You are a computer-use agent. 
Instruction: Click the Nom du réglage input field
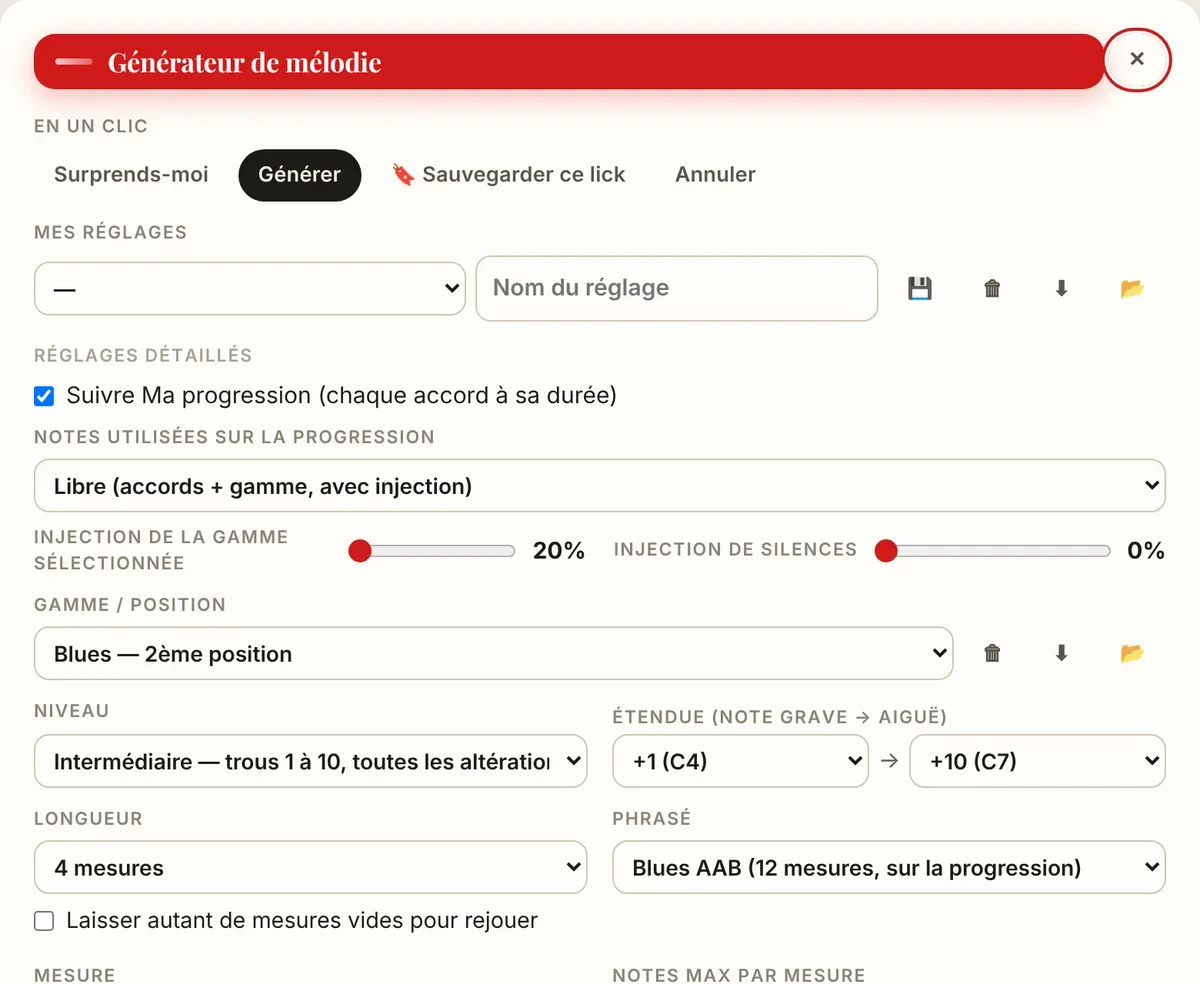point(677,289)
